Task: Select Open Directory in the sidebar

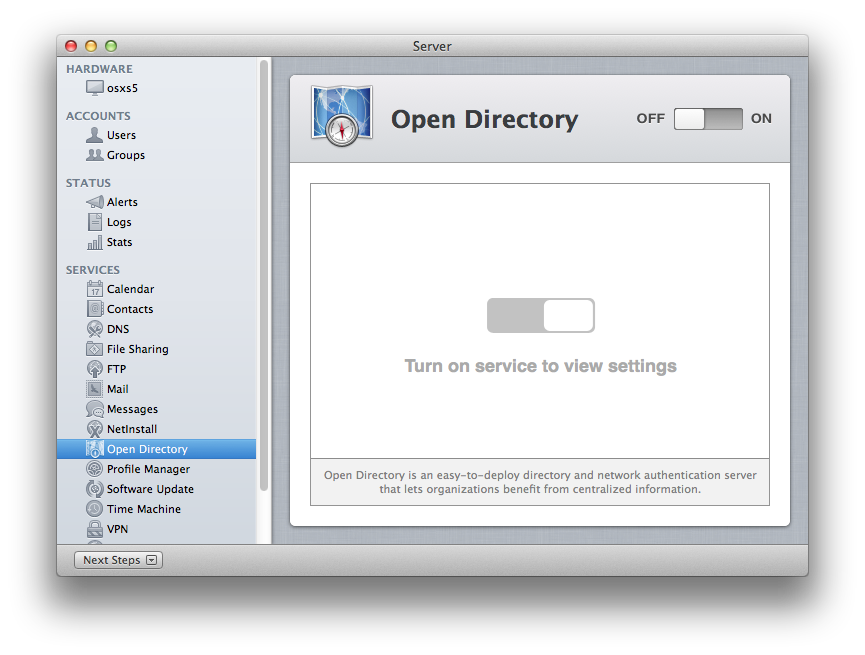Action: [157, 449]
